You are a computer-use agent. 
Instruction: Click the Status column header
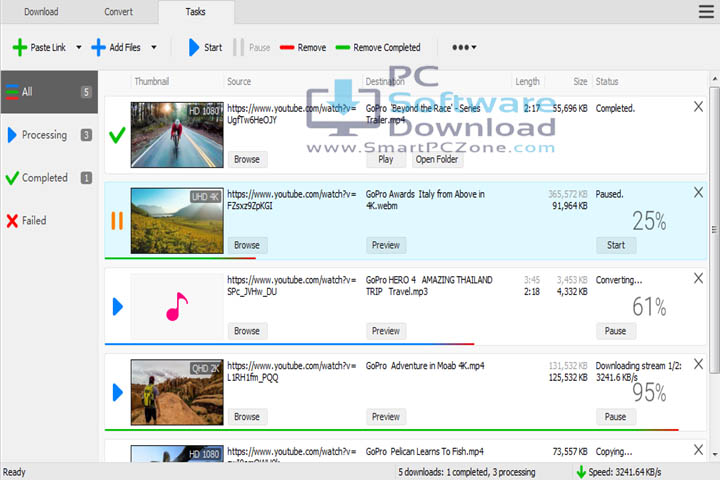click(x=607, y=82)
